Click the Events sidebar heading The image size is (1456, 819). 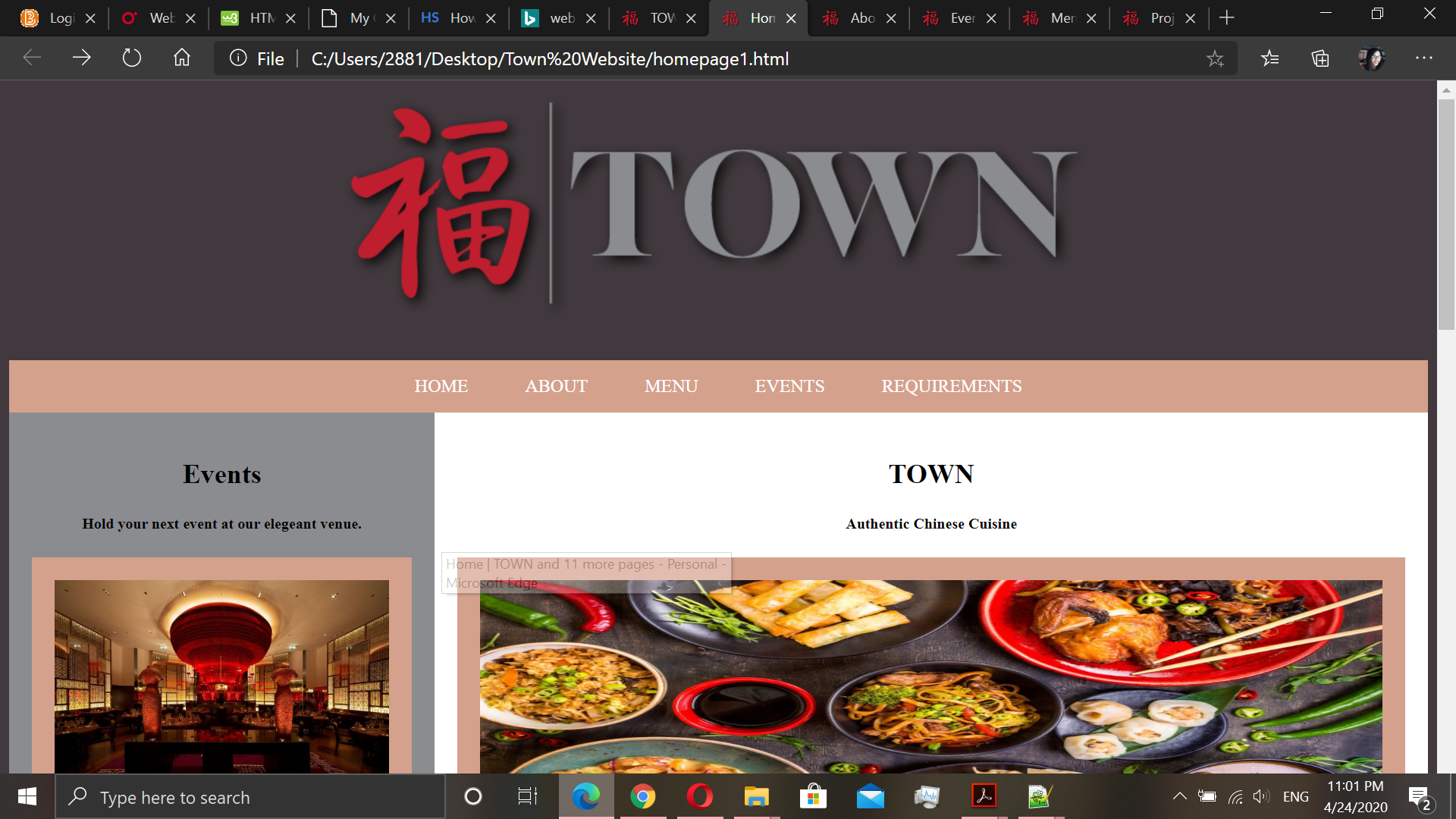[221, 474]
